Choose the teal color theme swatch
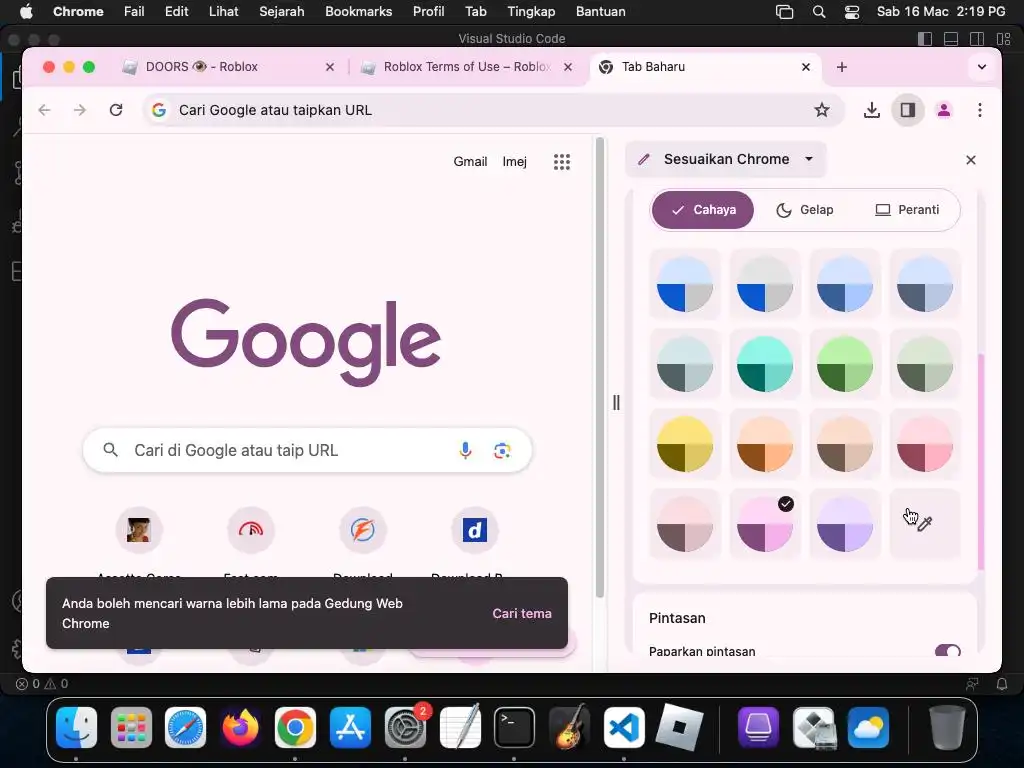Viewport: 1024px width, 768px height. [765, 364]
